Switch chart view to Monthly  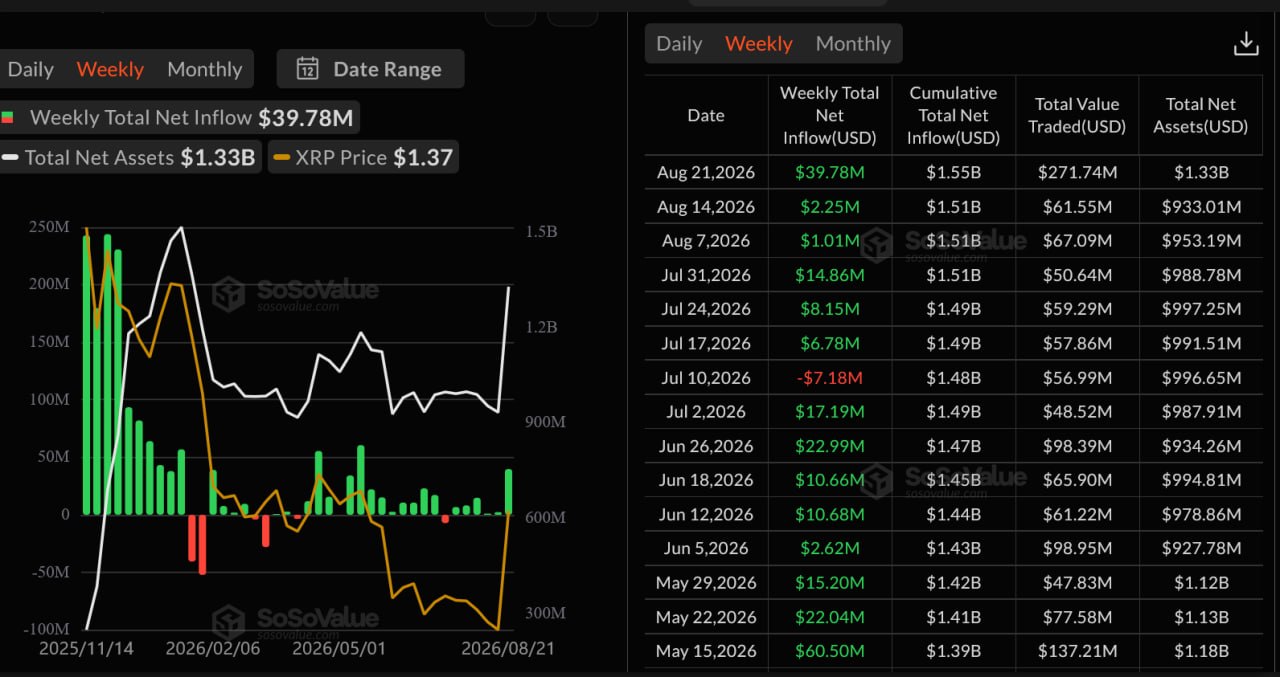[205, 69]
